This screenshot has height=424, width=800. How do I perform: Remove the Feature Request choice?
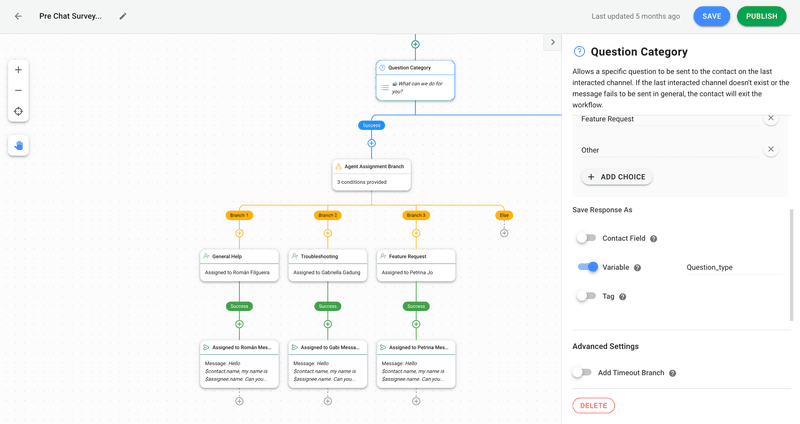pos(770,118)
